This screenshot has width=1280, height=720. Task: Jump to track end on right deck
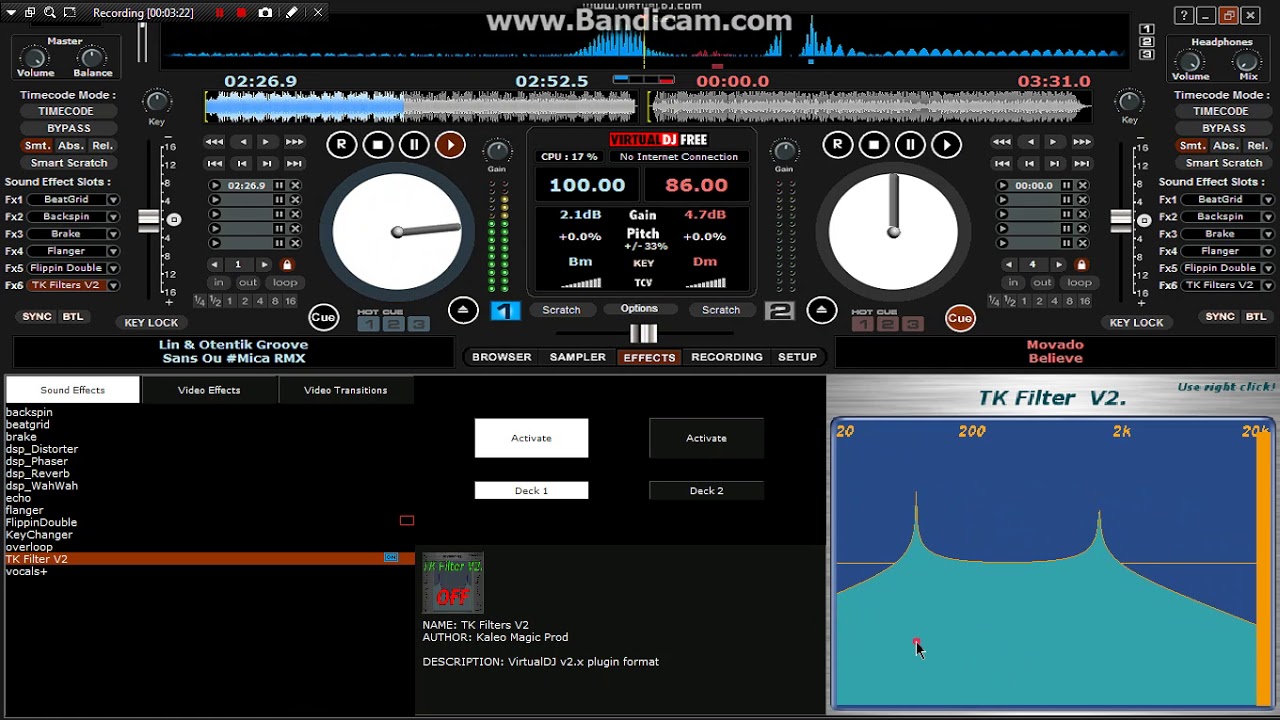1081,163
